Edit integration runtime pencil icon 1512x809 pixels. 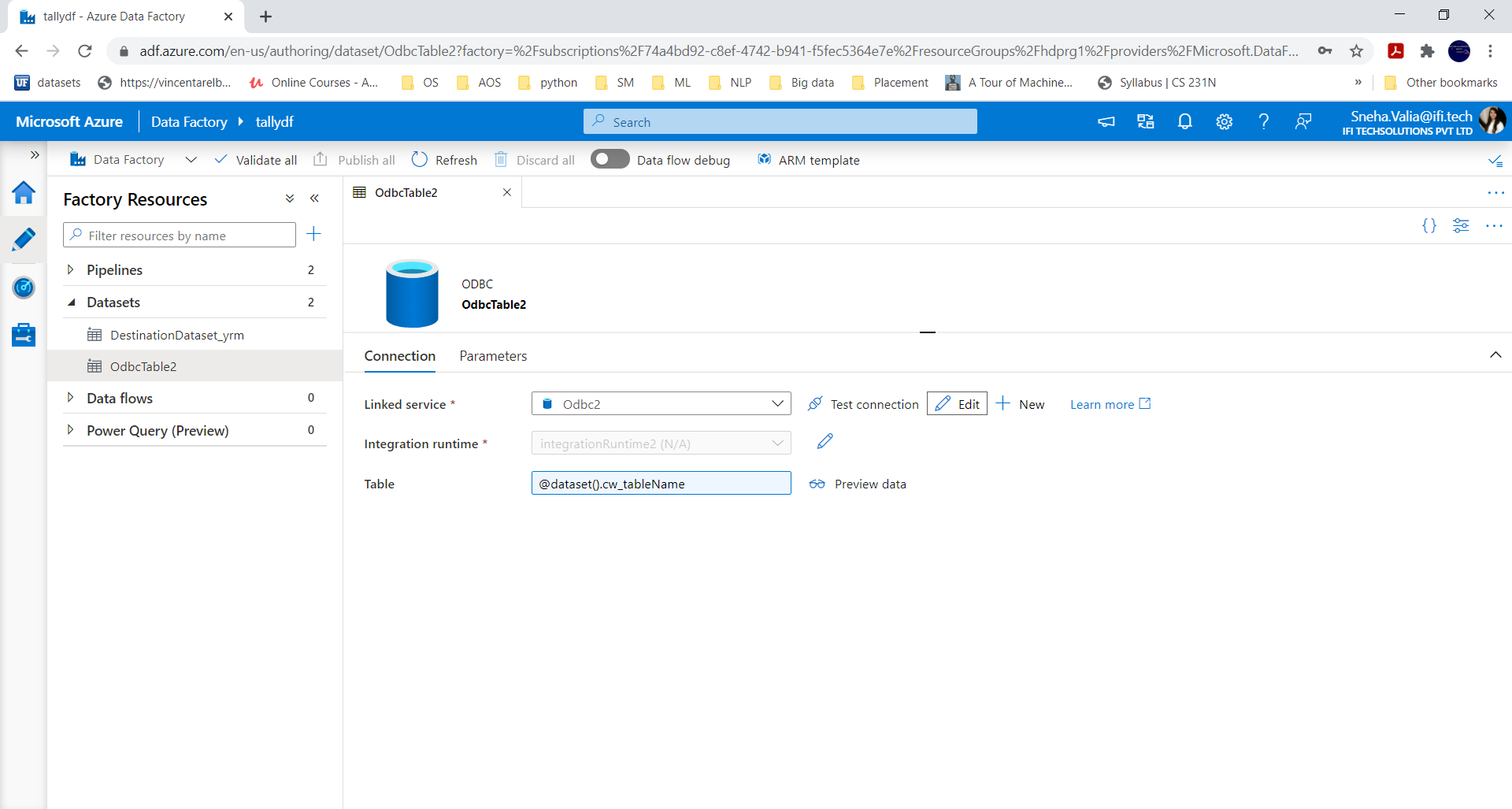pos(825,442)
